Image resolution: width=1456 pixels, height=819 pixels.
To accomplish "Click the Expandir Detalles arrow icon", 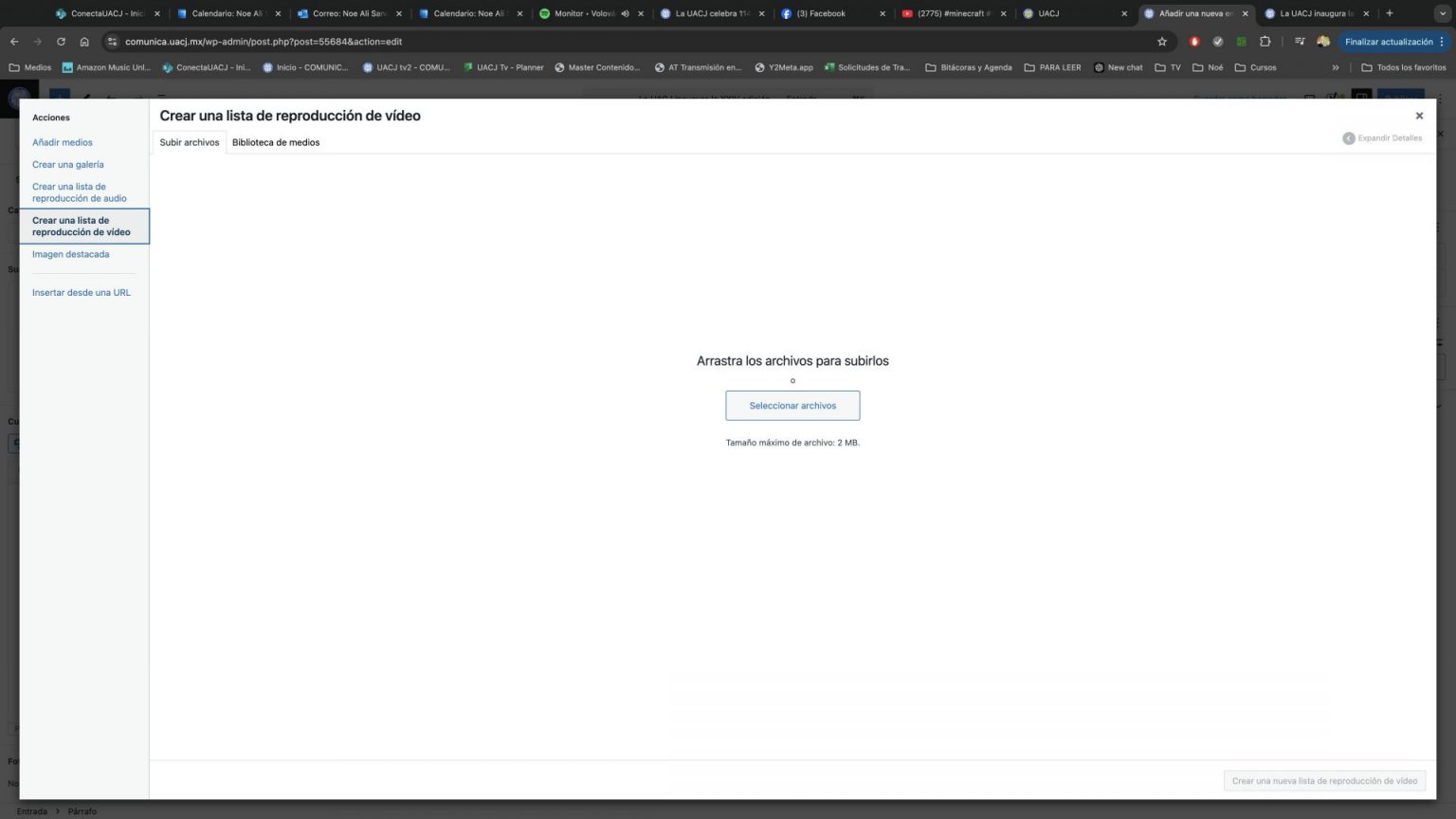I will (x=1348, y=138).
